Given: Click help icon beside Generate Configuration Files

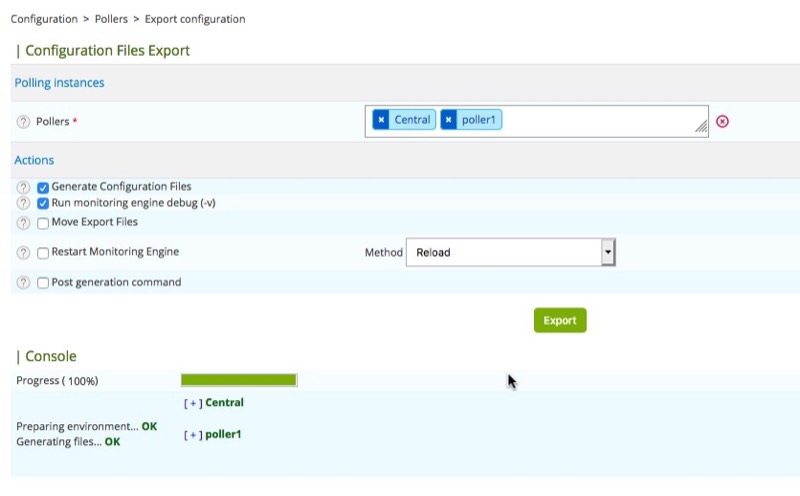Looking at the screenshot, I should coord(23,187).
